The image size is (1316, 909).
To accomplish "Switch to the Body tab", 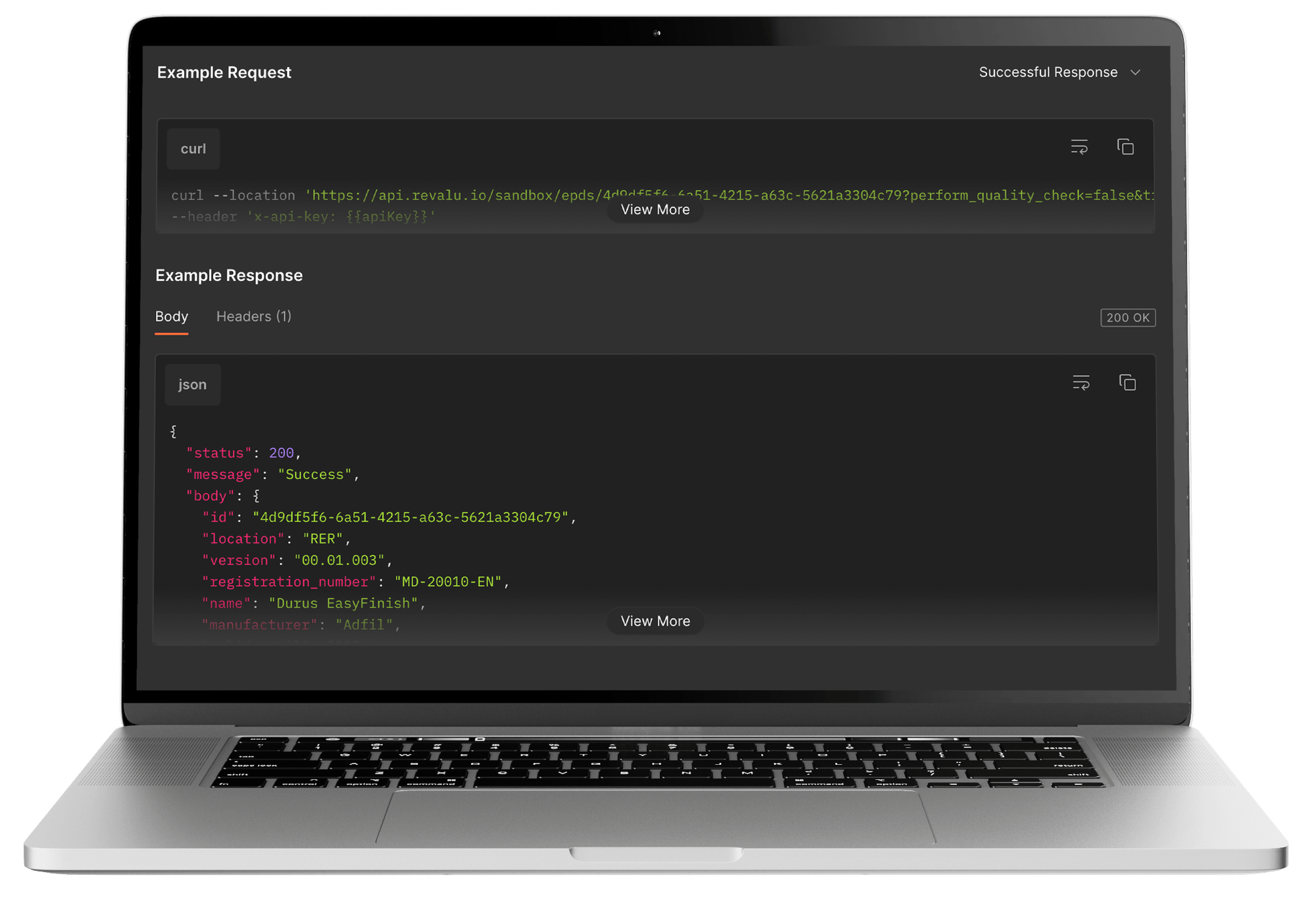I will (x=171, y=317).
